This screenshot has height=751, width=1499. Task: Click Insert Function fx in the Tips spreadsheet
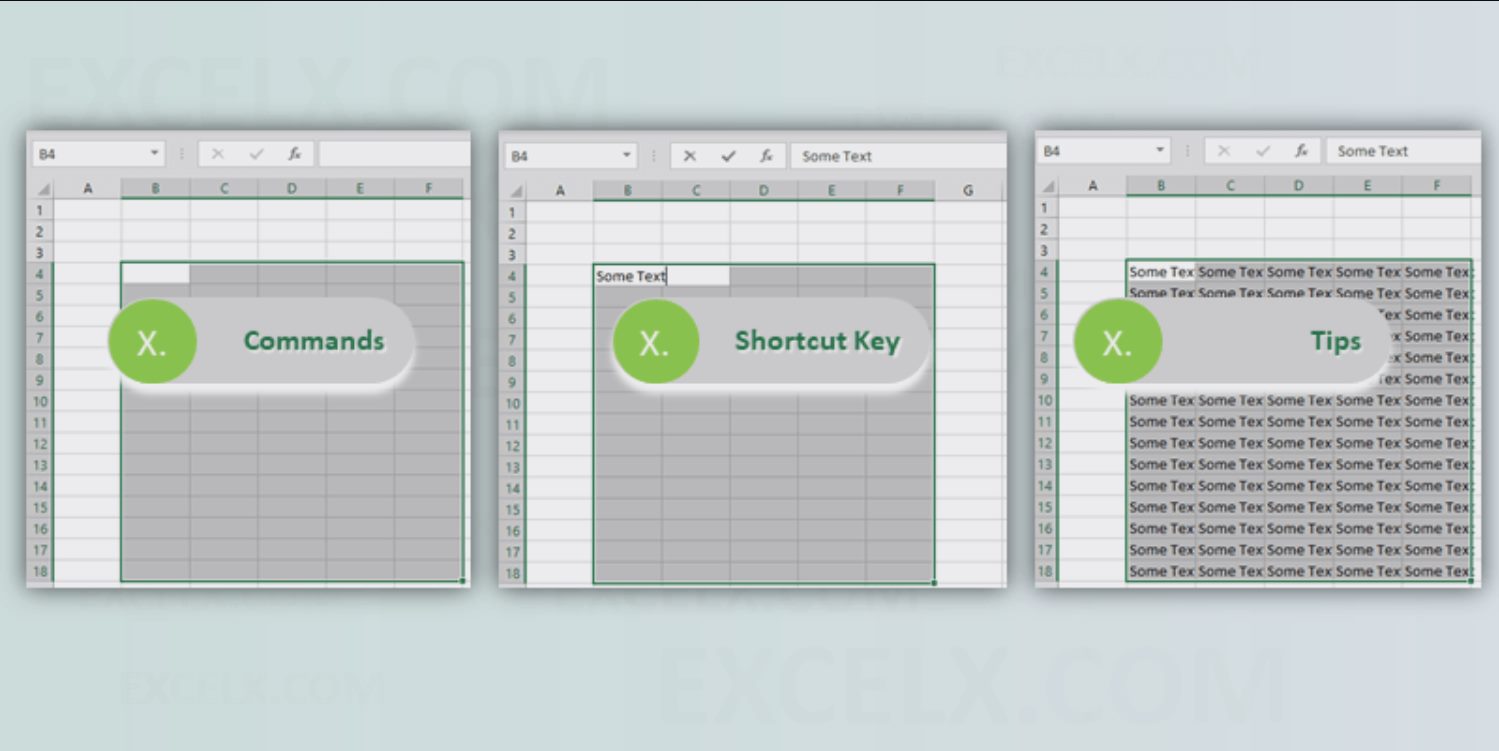point(1301,151)
